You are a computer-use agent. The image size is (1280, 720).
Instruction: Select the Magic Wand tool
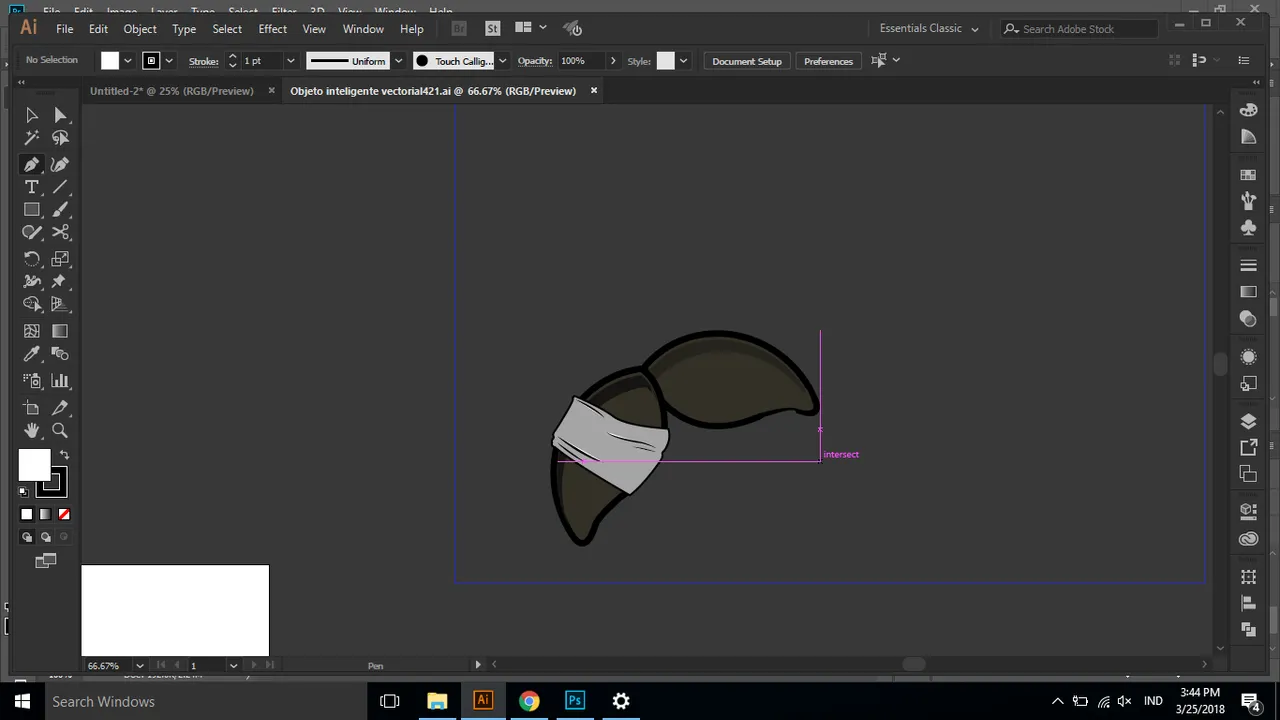[32, 138]
